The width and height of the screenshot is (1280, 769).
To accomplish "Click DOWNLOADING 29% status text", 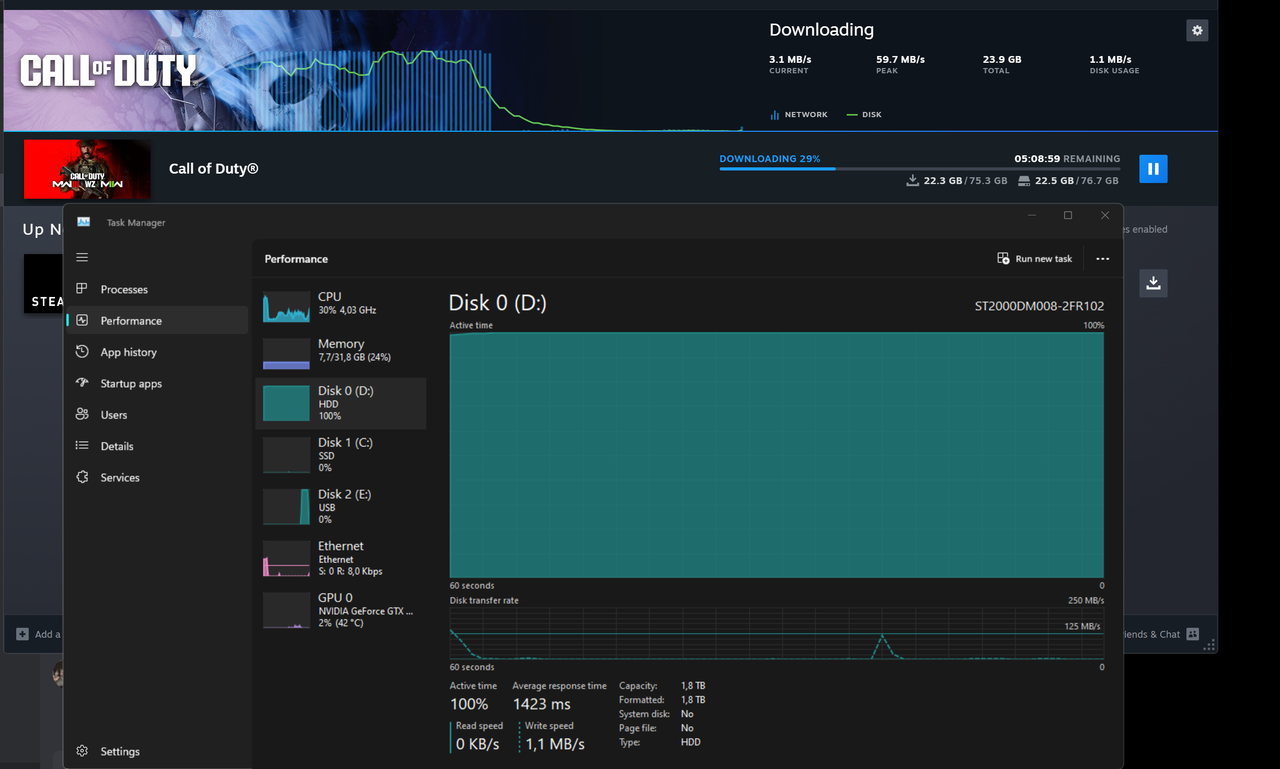I will (x=770, y=159).
